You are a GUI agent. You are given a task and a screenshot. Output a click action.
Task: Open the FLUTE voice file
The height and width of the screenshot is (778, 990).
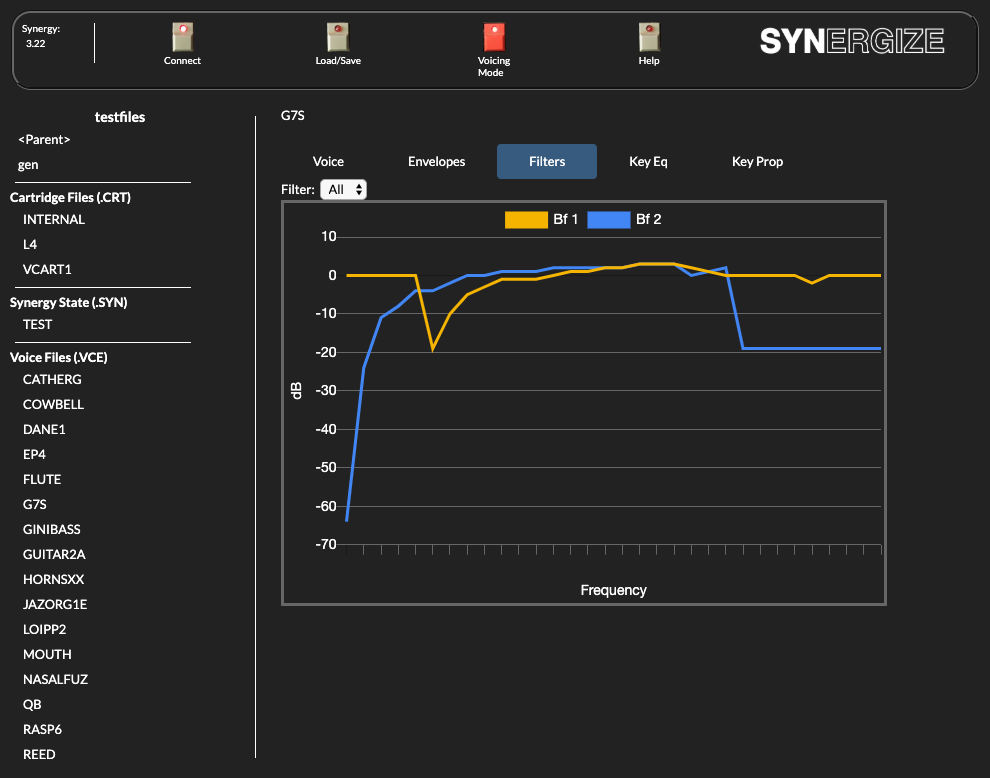(x=42, y=479)
